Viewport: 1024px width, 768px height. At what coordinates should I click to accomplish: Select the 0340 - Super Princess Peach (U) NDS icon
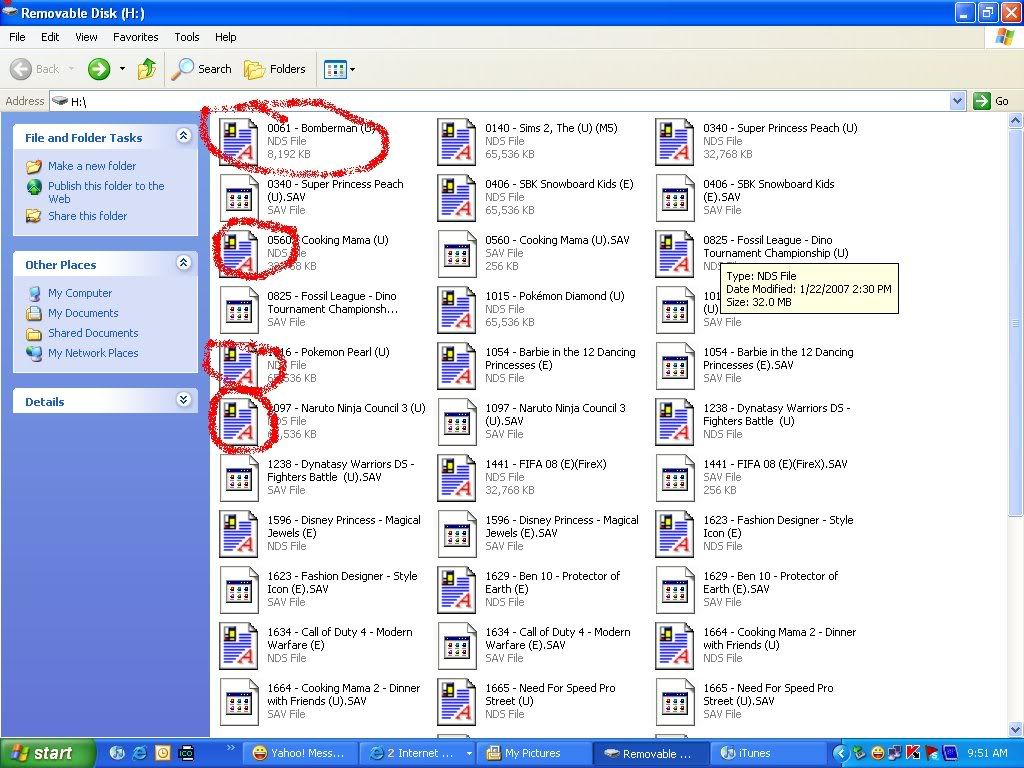point(674,141)
